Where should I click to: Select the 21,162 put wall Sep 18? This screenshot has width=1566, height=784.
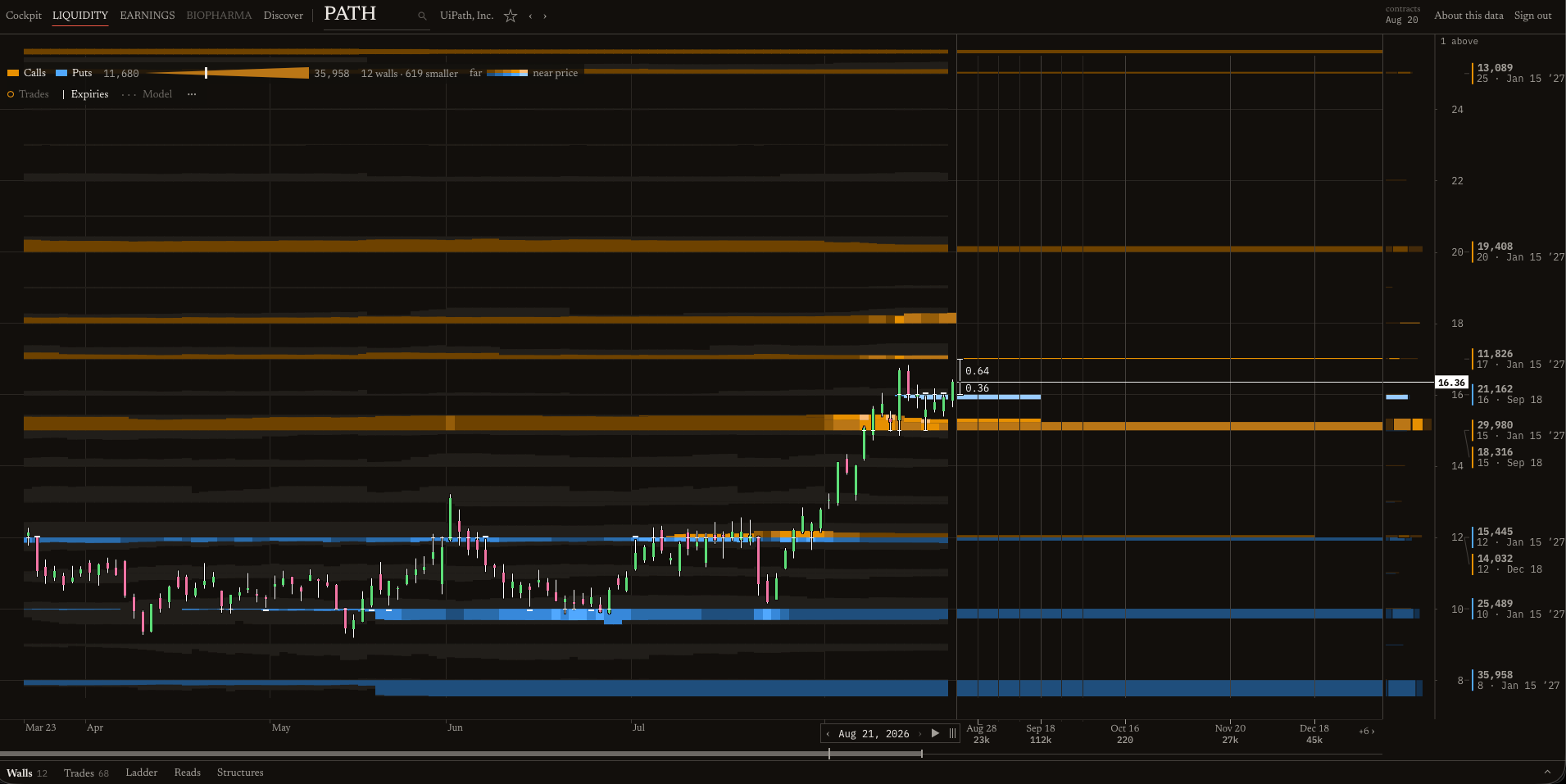pos(1509,394)
